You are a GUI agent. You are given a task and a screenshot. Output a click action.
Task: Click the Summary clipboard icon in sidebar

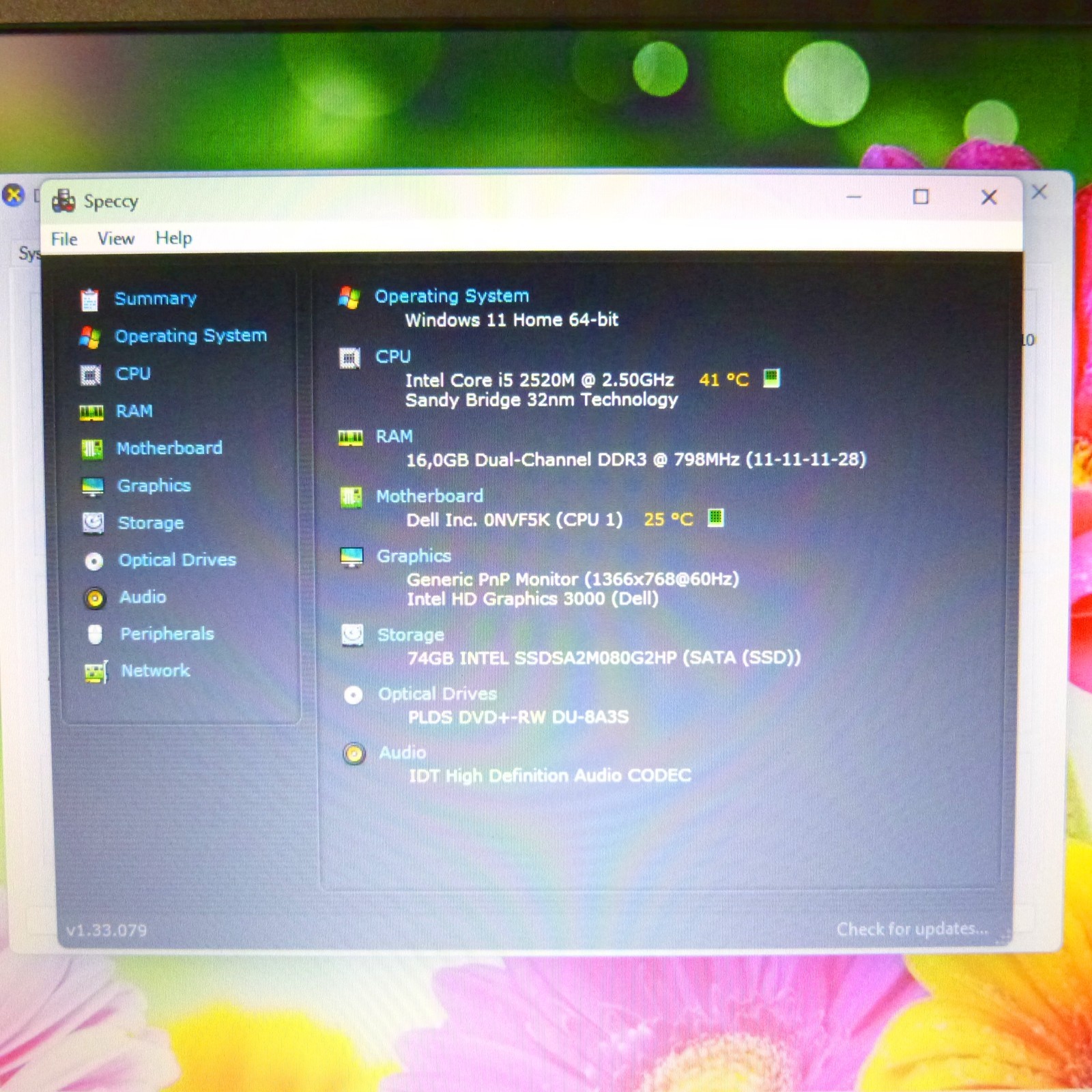[90, 300]
